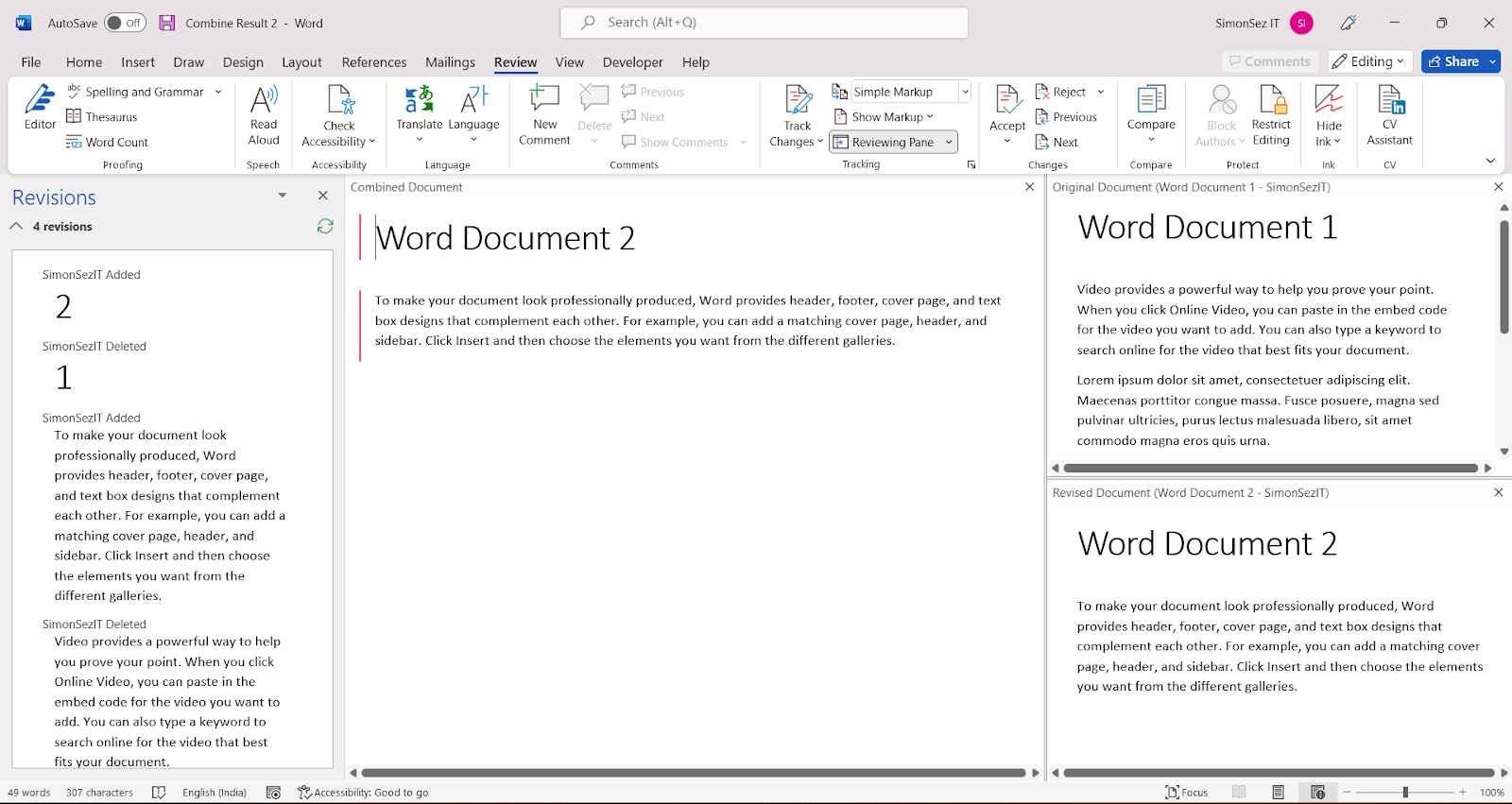Open the References tab

click(x=374, y=61)
